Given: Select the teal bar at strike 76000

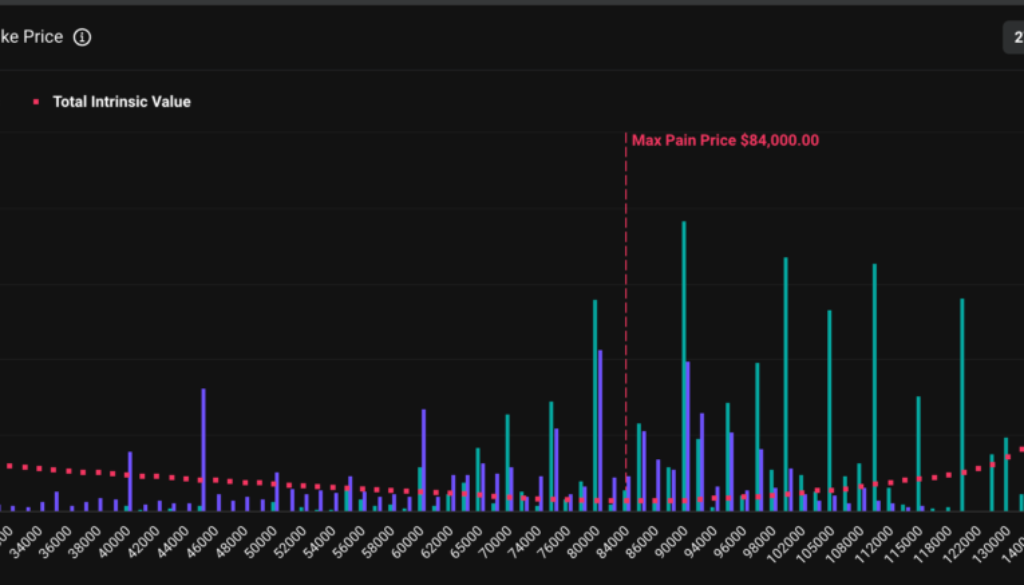Looking at the screenshot, I should (x=551, y=456).
